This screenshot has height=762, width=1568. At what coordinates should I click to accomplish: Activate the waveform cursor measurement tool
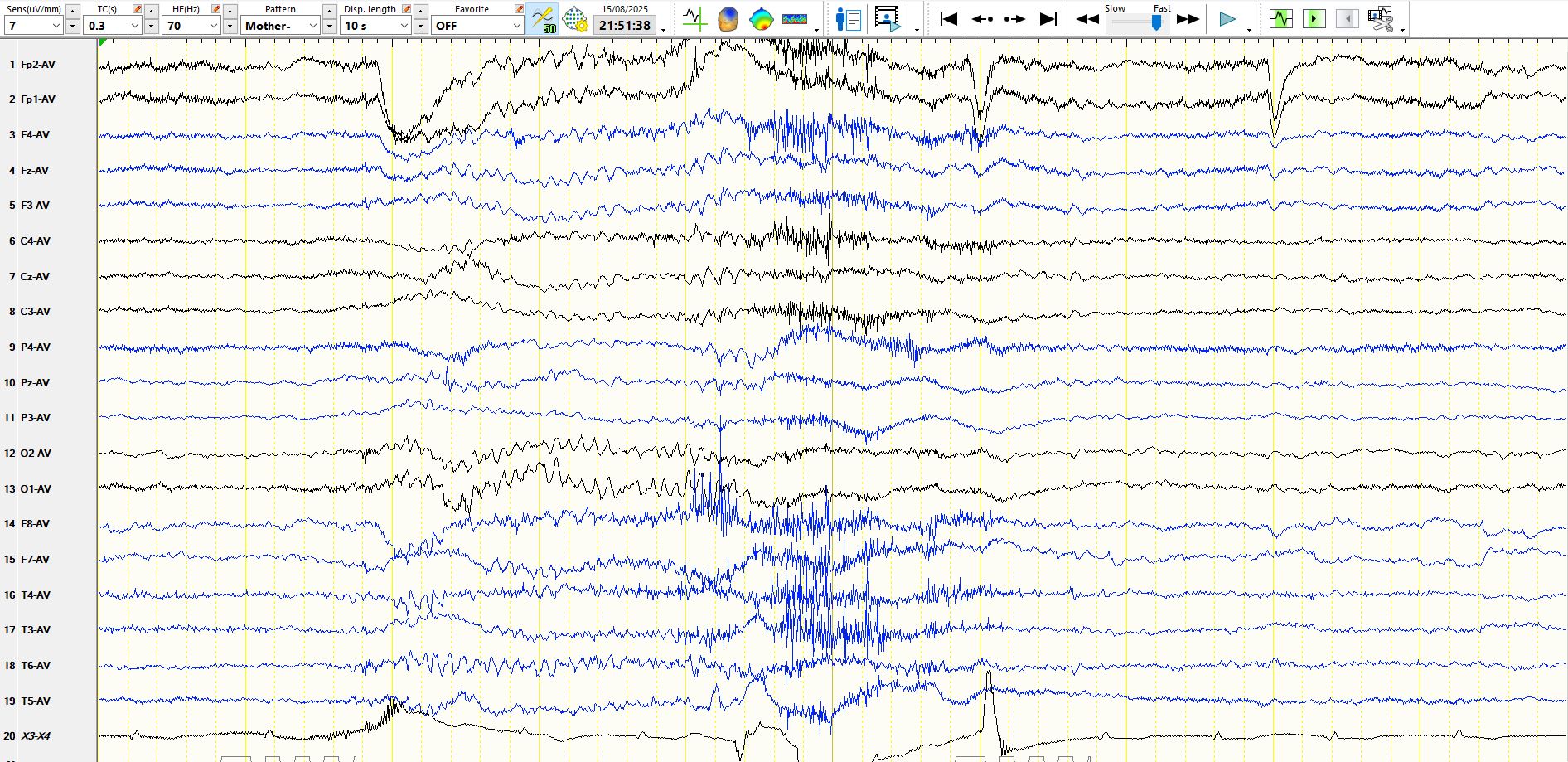click(x=694, y=18)
